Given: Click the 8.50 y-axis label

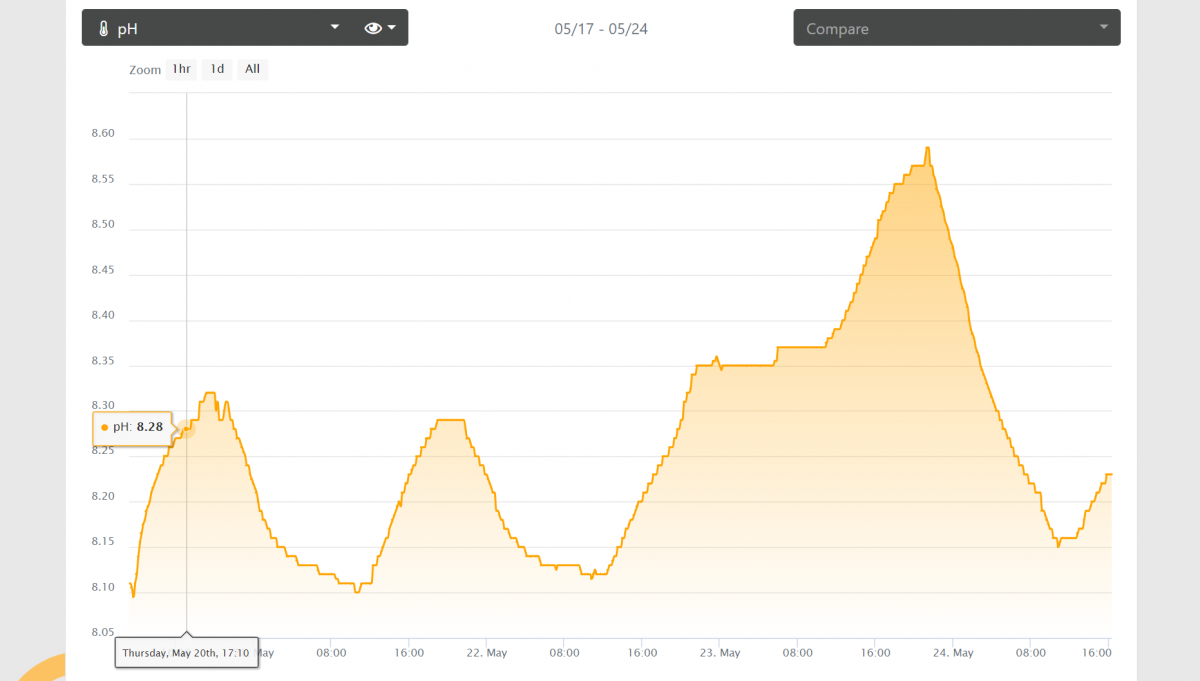Looking at the screenshot, I should tap(103, 224).
